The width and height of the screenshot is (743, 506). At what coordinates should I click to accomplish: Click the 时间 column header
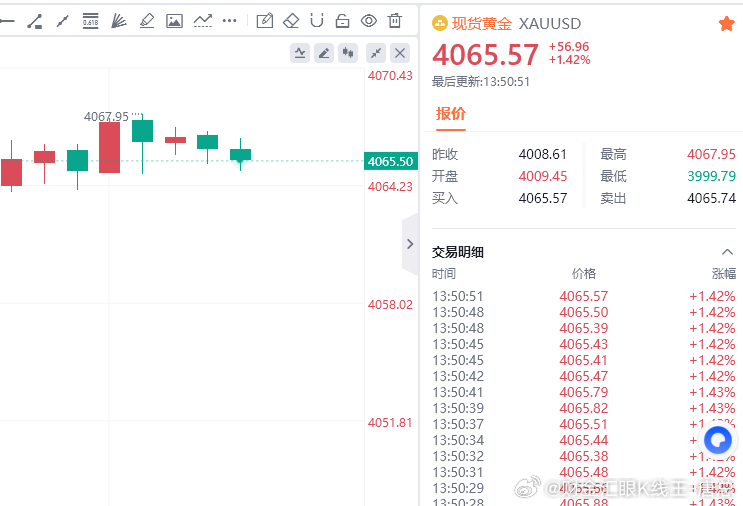pos(444,273)
